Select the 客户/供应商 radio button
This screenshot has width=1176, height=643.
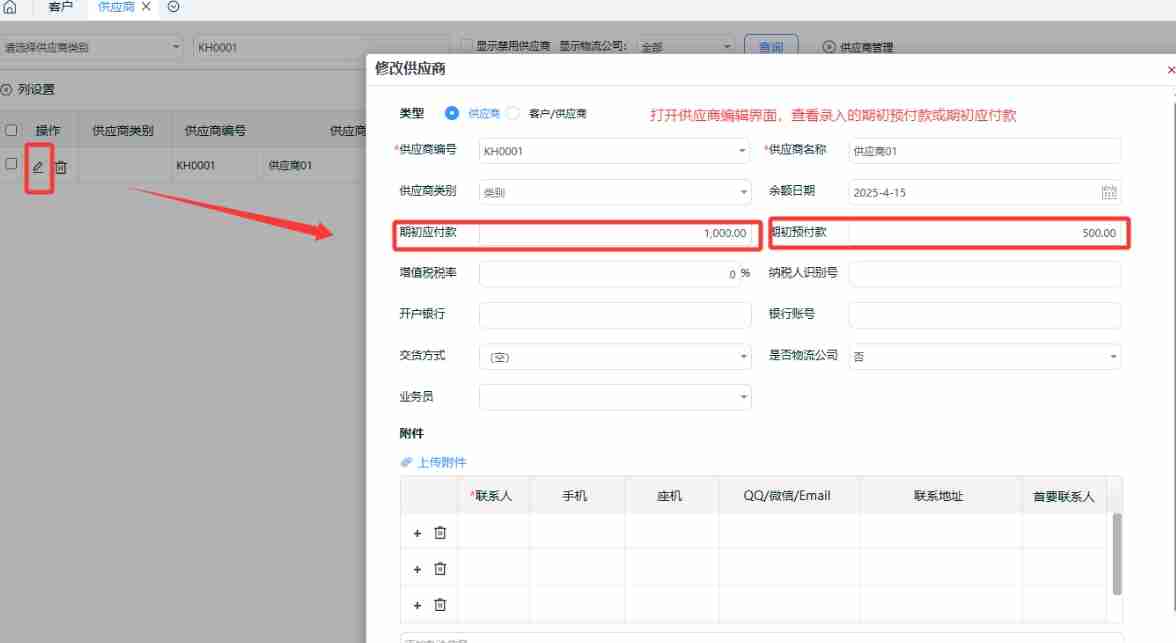[511, 112]
